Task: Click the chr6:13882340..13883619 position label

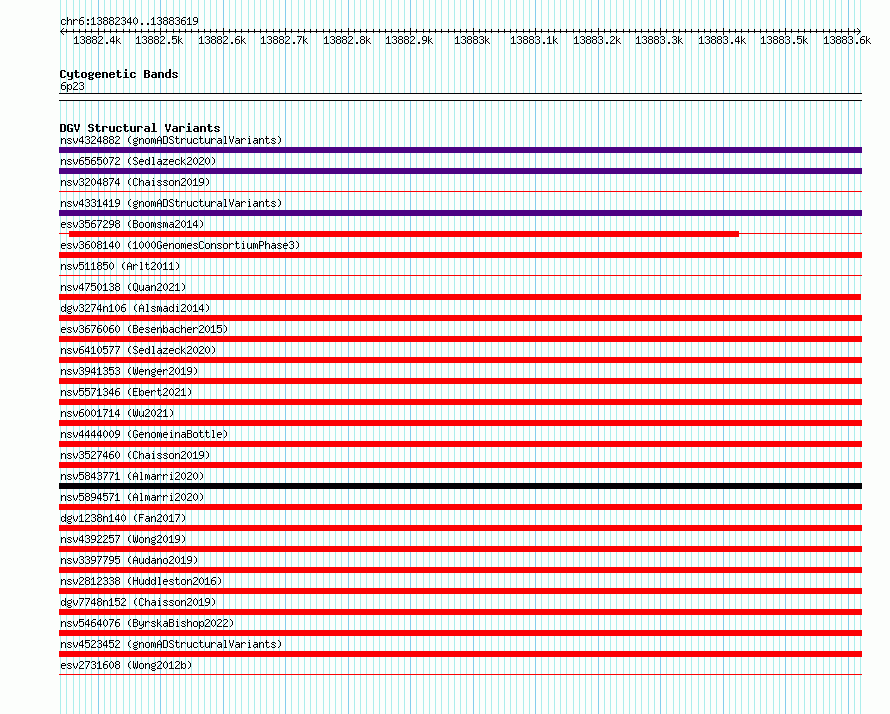Action: [129, 21]
